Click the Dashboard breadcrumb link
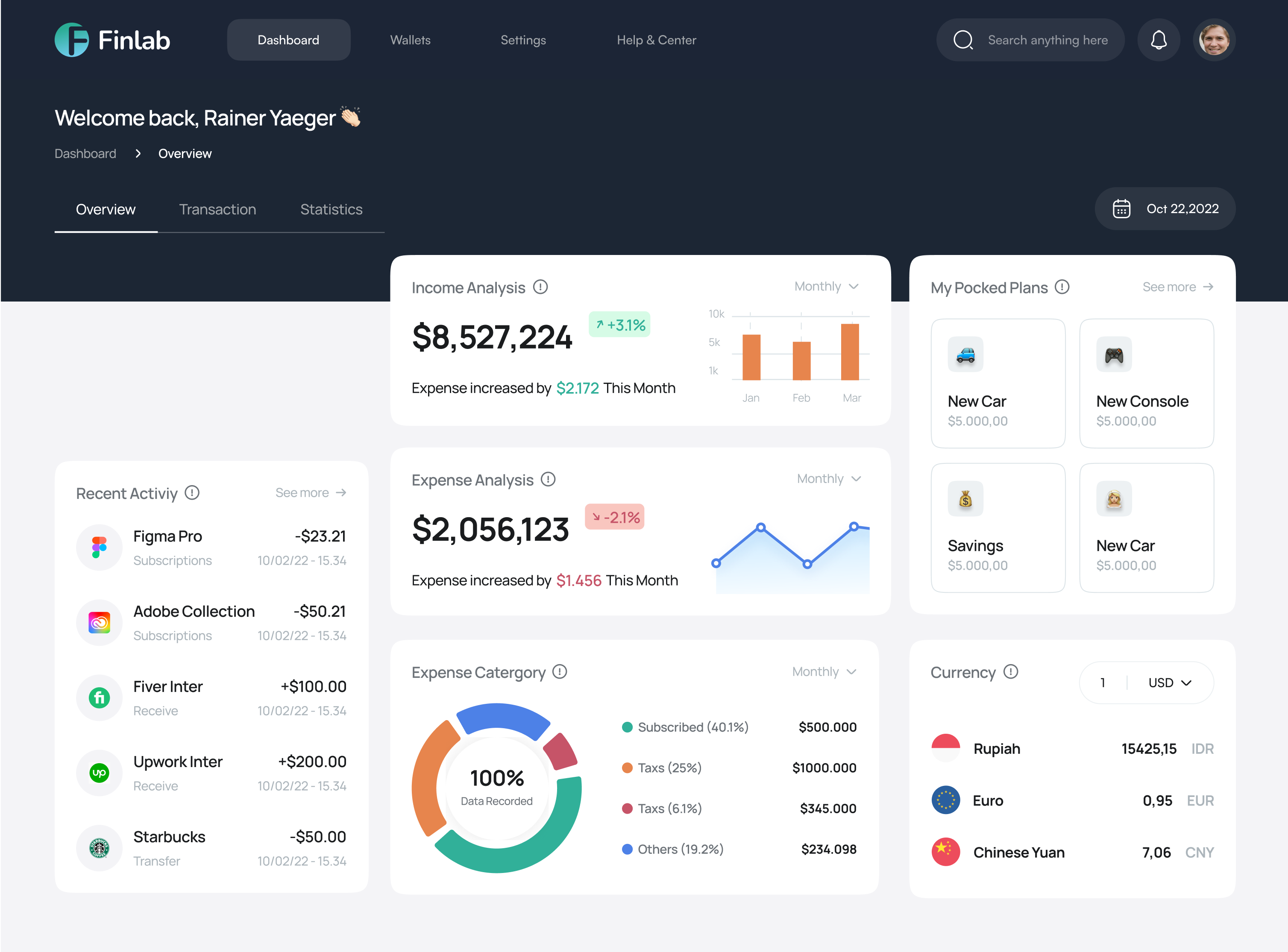Image resolution: width=1288 pixels, height=952 pixels. coord(85,154)
